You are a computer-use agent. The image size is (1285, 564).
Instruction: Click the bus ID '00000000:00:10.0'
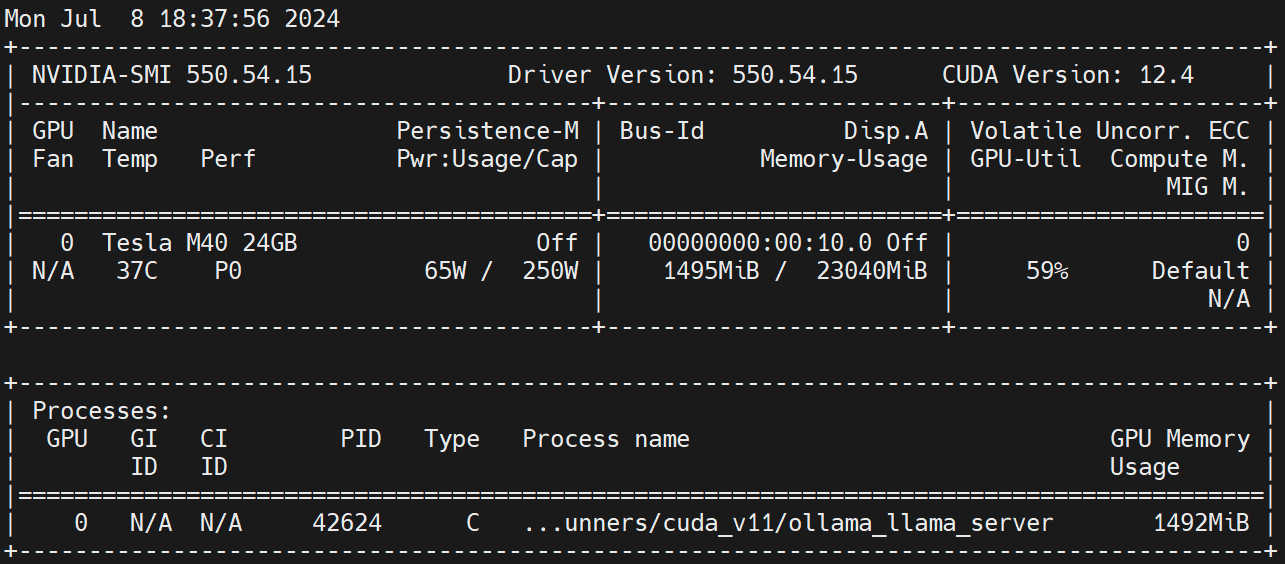(x=760, y=243)
